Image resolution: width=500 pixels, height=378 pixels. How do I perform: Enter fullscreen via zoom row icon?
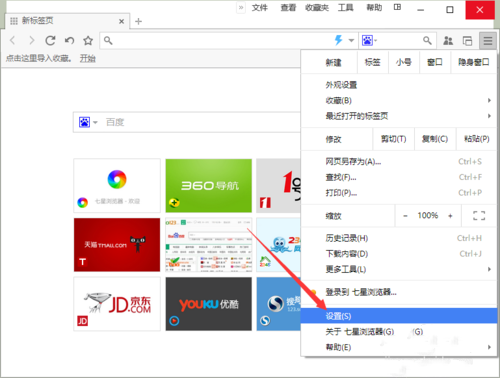tap(479, 216)
